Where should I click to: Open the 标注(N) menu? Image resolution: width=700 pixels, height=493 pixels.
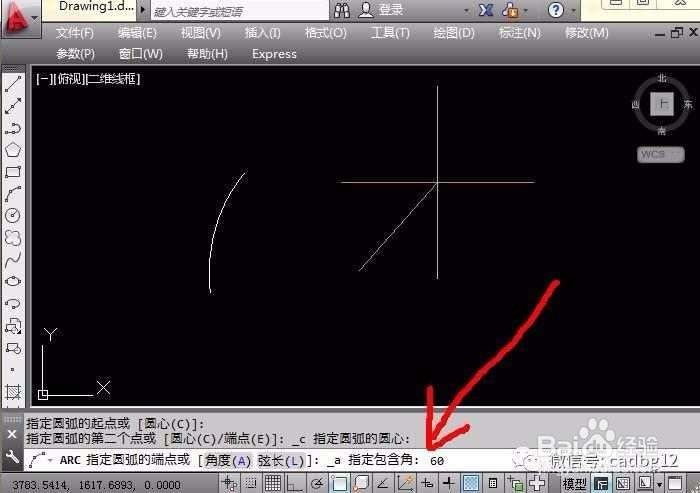pos(520,33)
